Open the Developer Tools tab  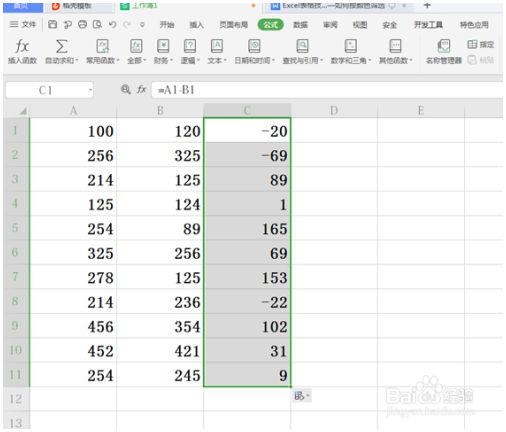[x=428, y=25]
